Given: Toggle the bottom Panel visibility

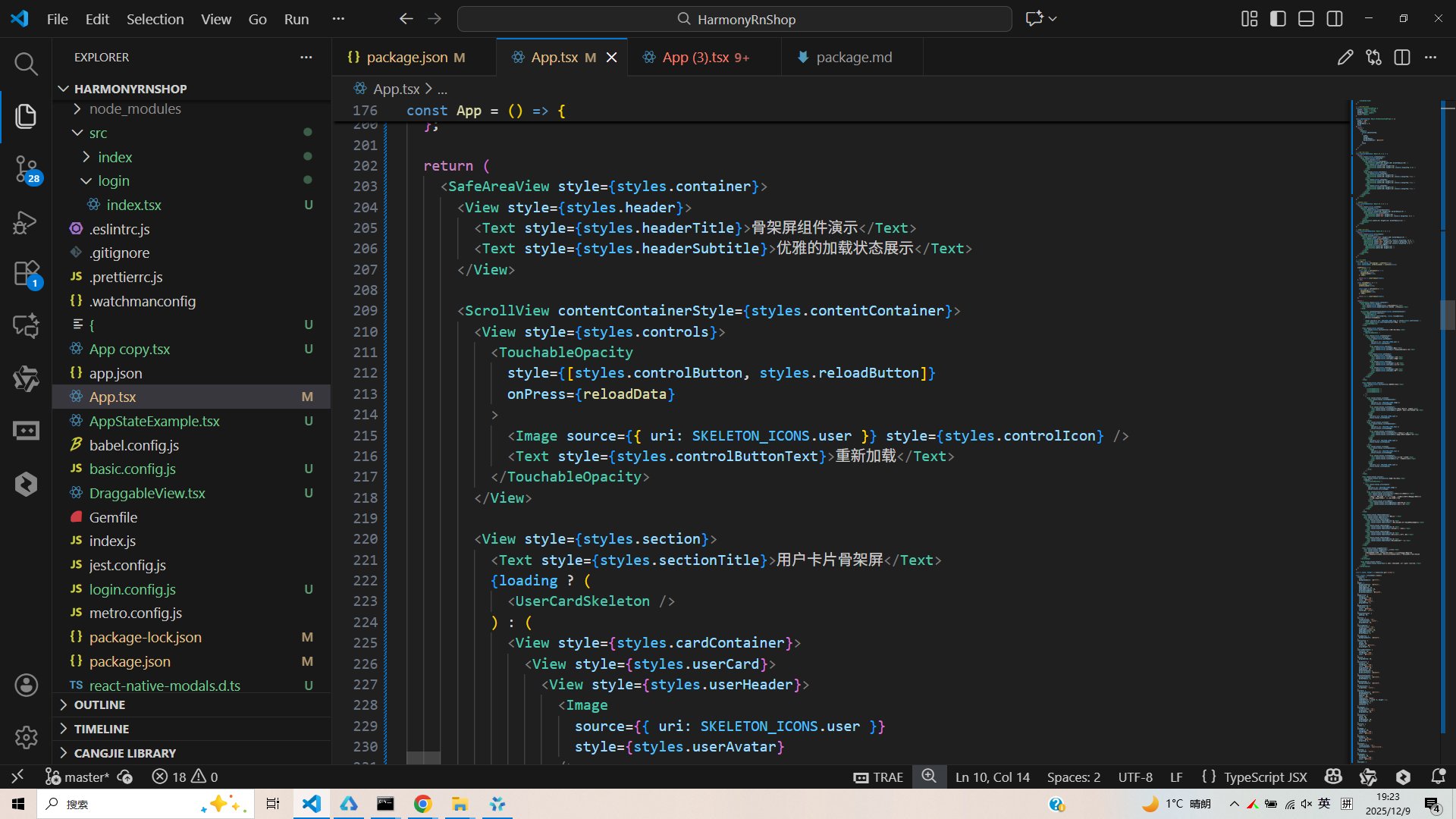Looking at the screenshot, I should pyautogui.click(x=1306, y=19).
